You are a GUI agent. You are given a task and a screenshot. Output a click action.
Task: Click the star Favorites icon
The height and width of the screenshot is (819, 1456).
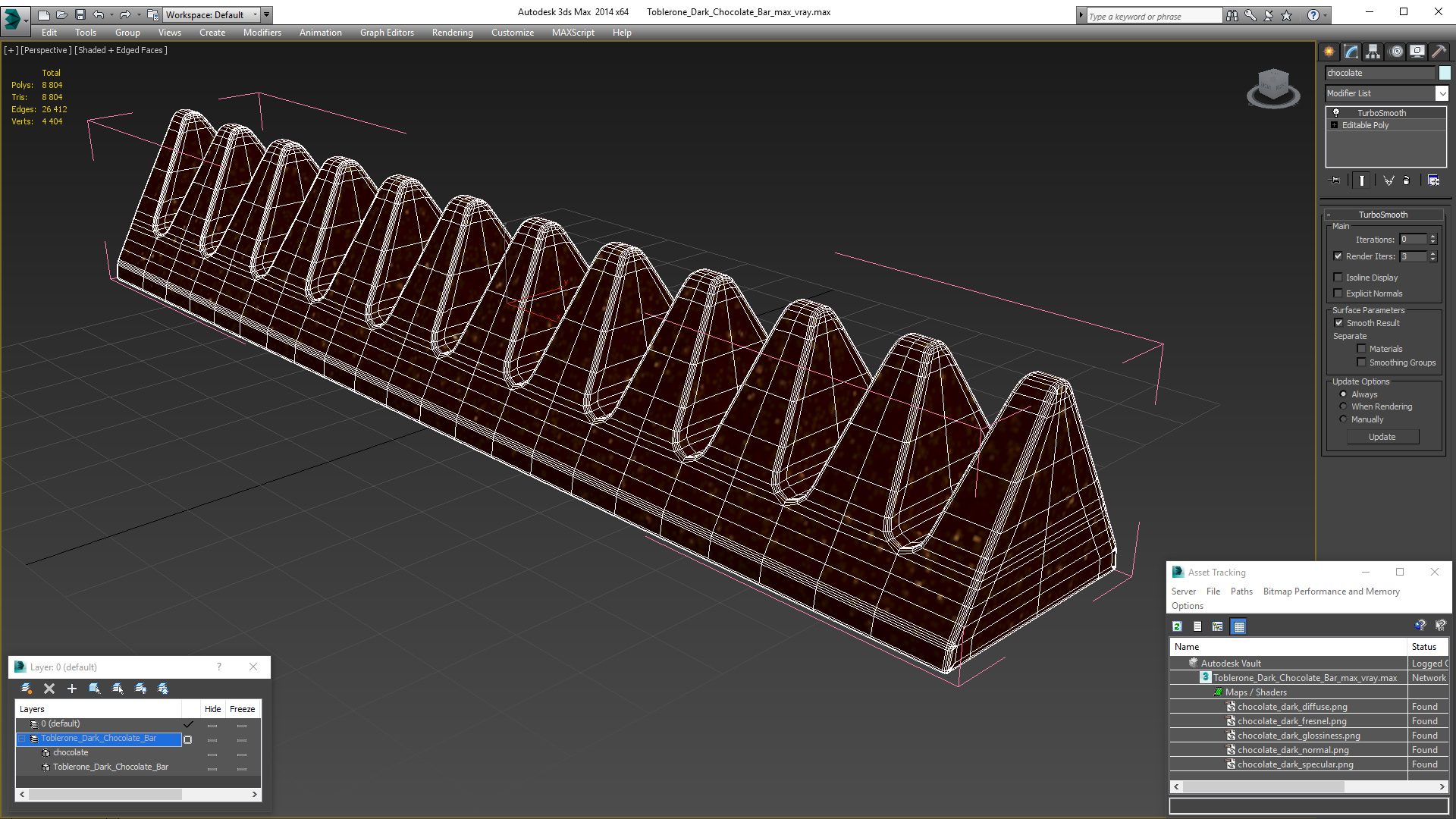pyautogui.click(x=1287, y=15)
